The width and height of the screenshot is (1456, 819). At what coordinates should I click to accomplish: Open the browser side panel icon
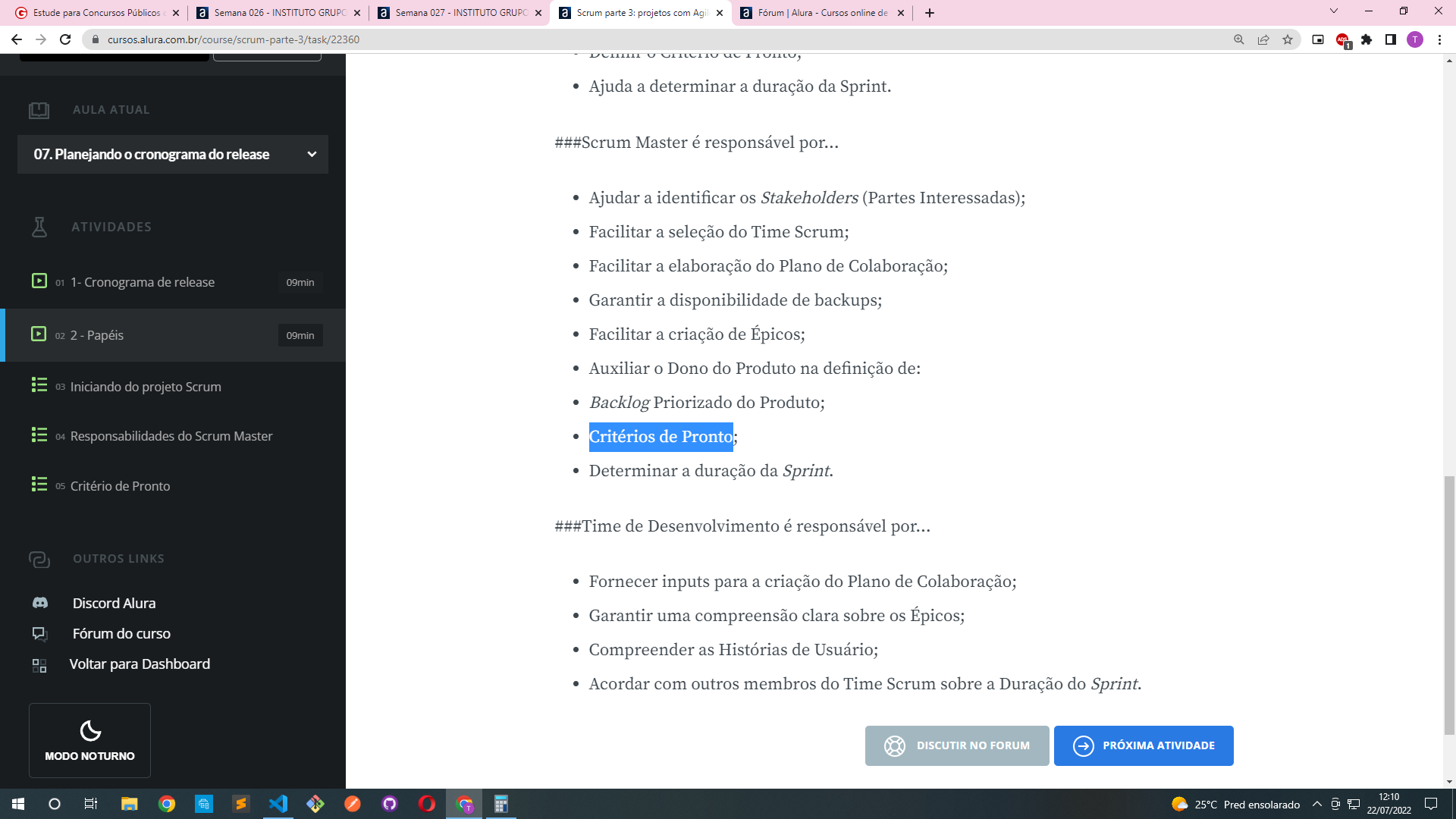click(1391, 39)
